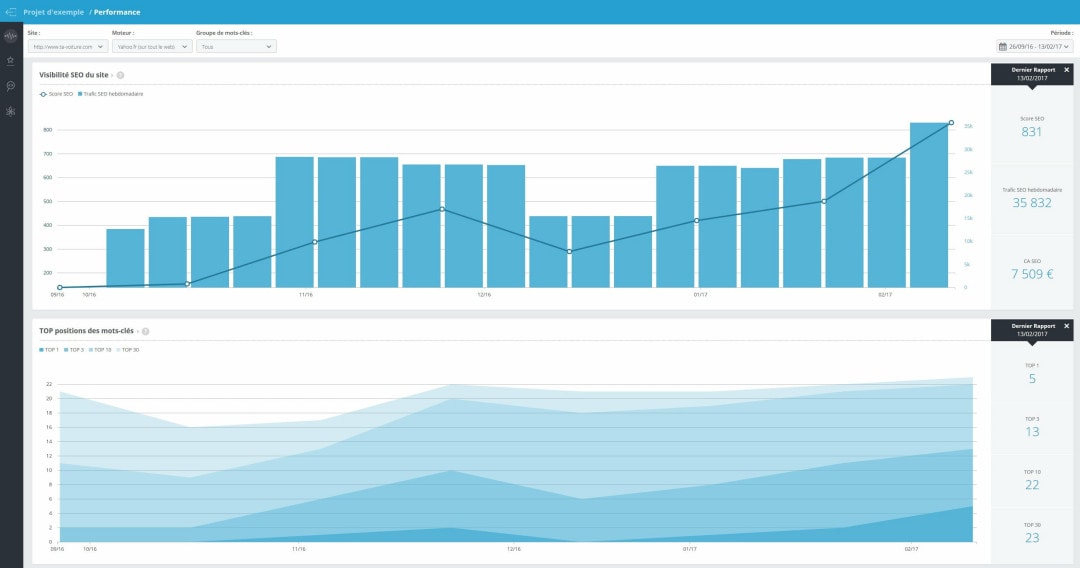Toggle the TOP 1 legend color swatch
The width and height of the screenshot is (1080, 568).
[42, 350]
